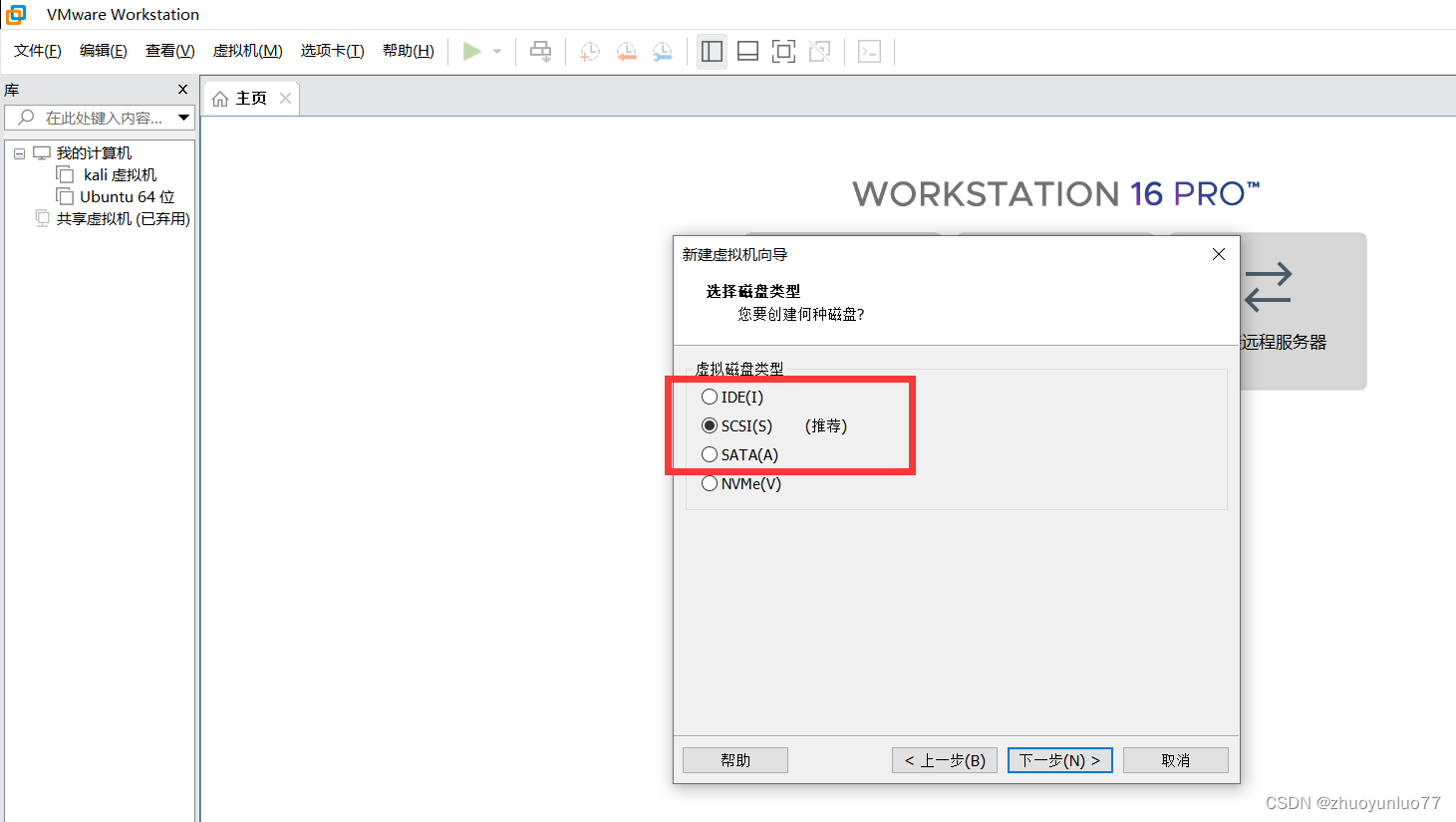Image resolution: width=1456 pixels, height=822 pixels.
Task: Click the 远程服务器 connect arrows icon
Action: pos(1268,287)
